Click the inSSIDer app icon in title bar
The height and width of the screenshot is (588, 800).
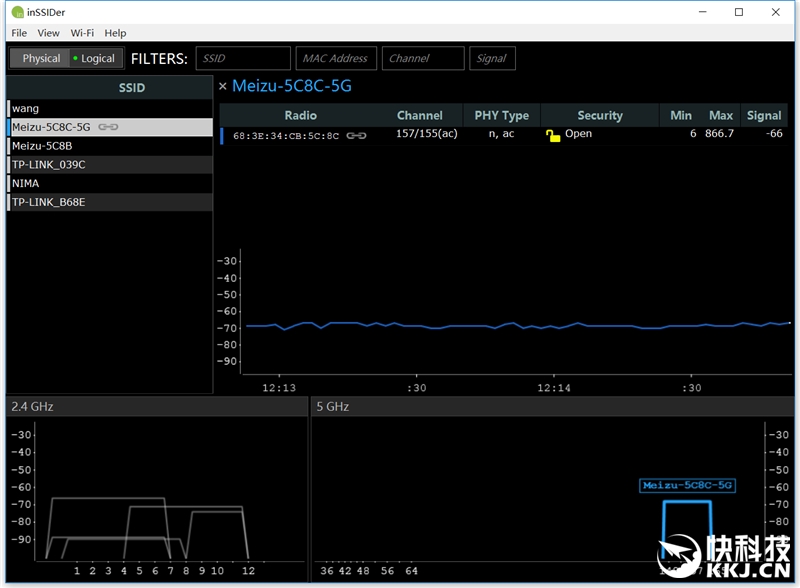pyautogui.click(x=17, y=12)
